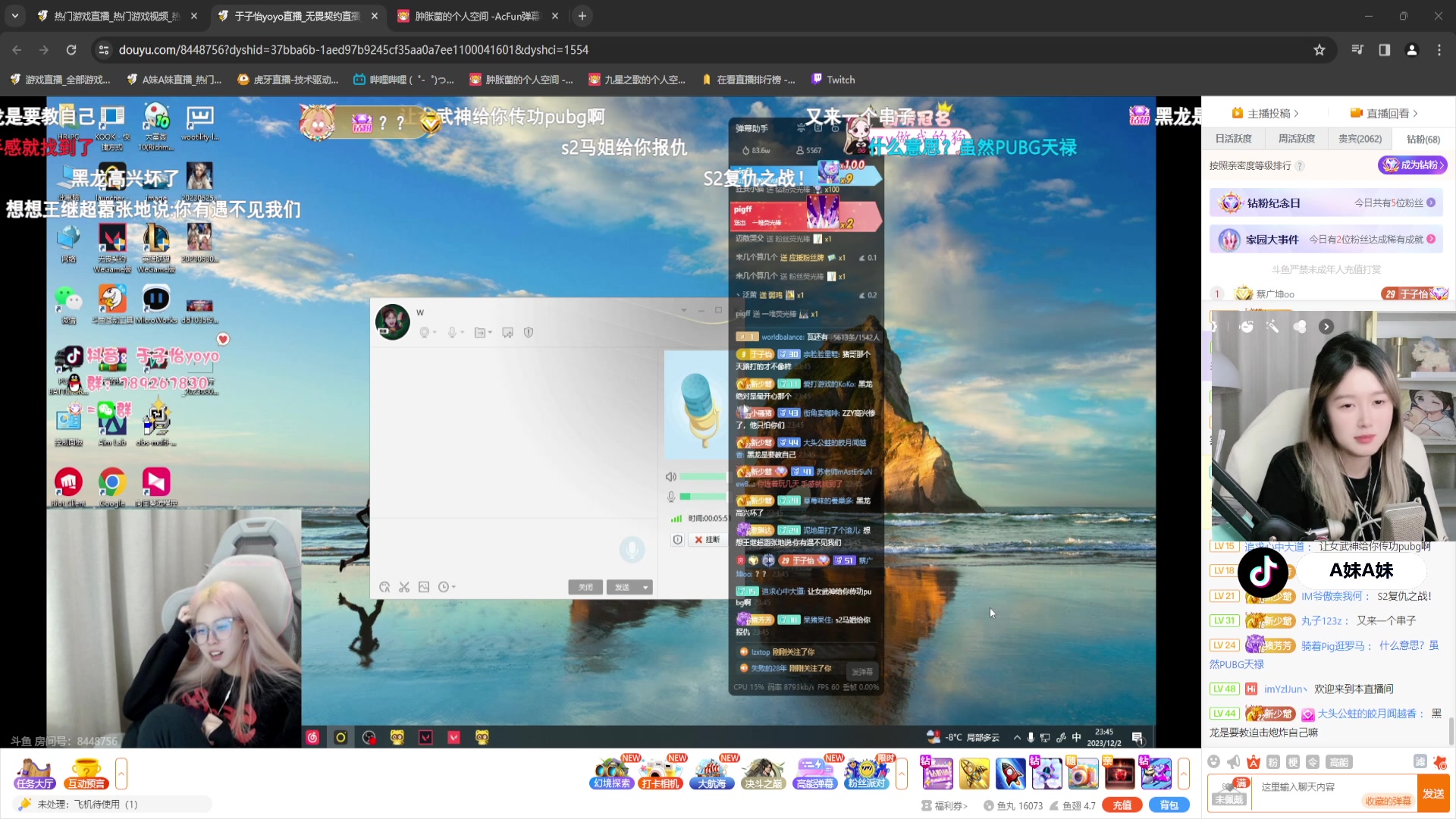Open Chrome side panel icon
The image size is (1456, 819).
click(x=1385, y=50)
